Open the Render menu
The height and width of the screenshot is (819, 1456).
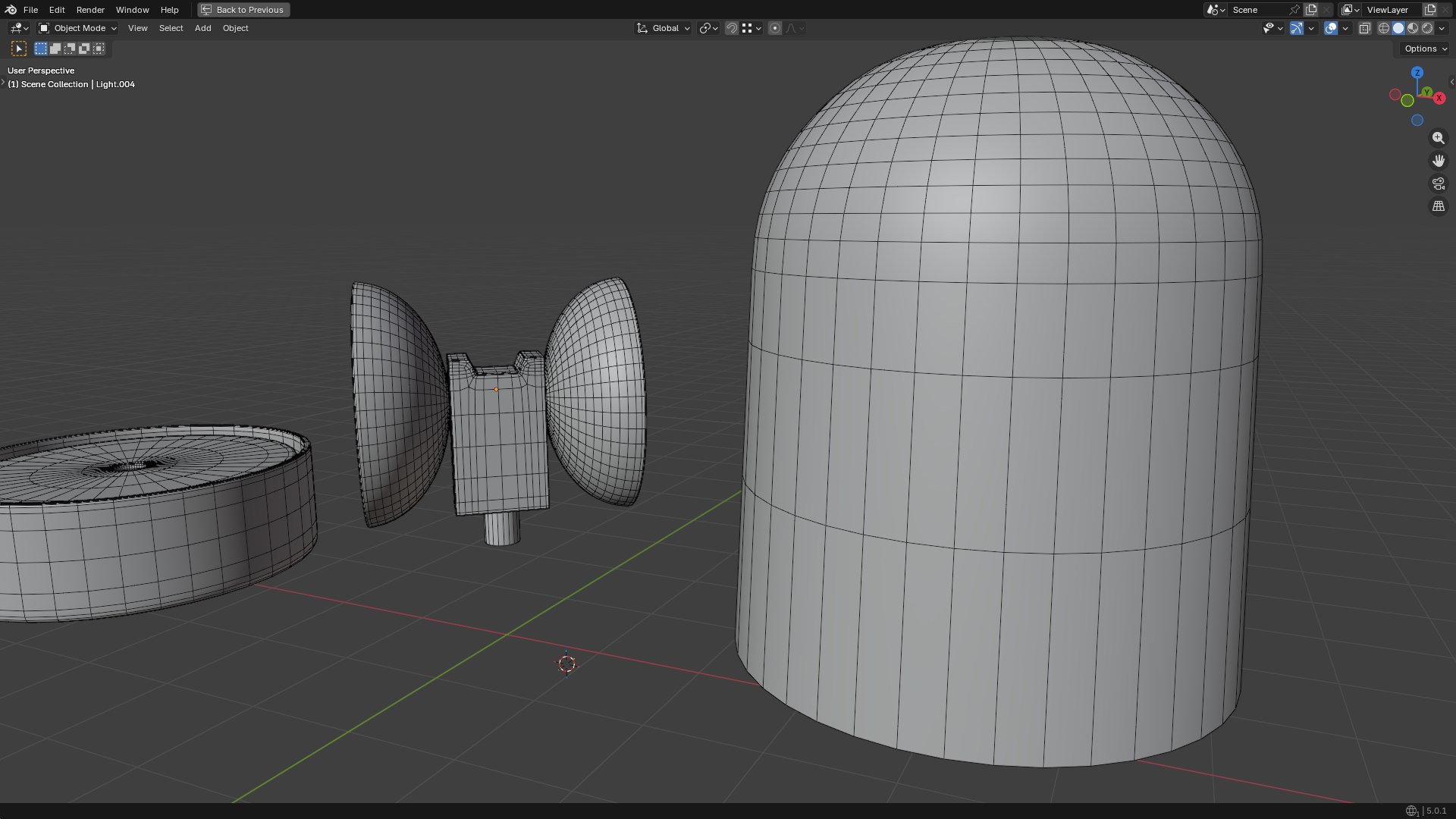90,10
